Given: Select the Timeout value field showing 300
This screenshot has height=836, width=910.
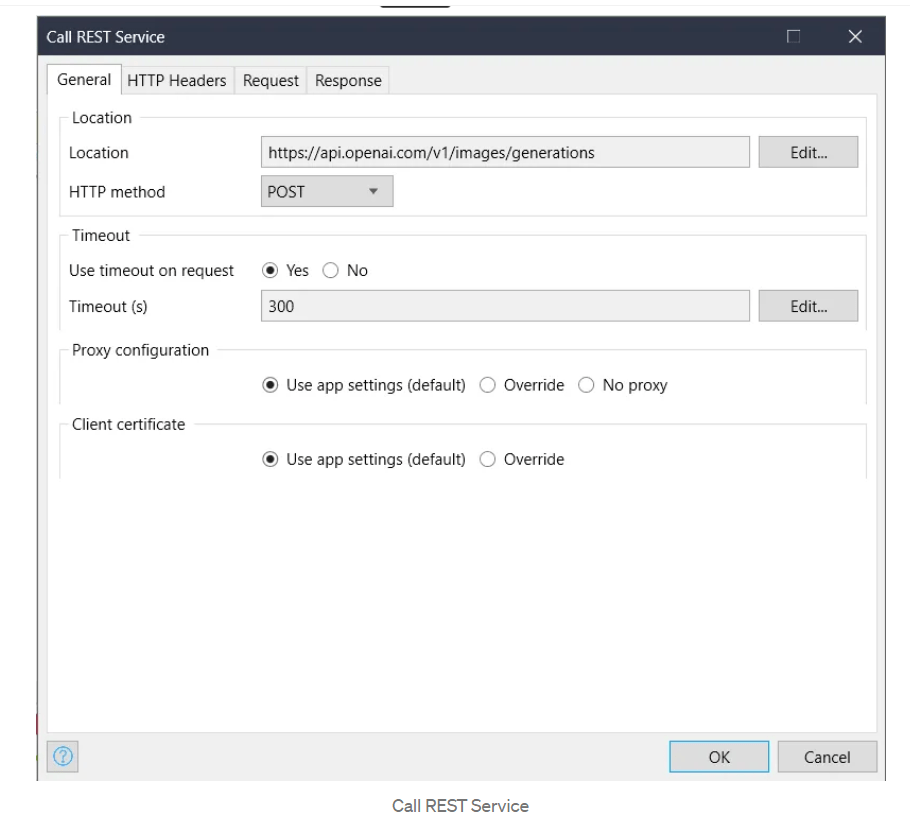Looking at the screenshot, I should [500, 306].
